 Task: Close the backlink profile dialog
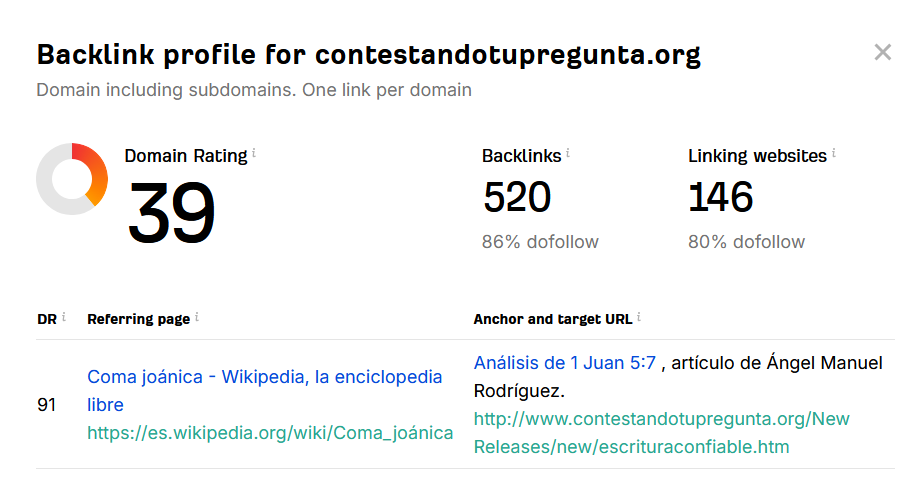point(882,52)
